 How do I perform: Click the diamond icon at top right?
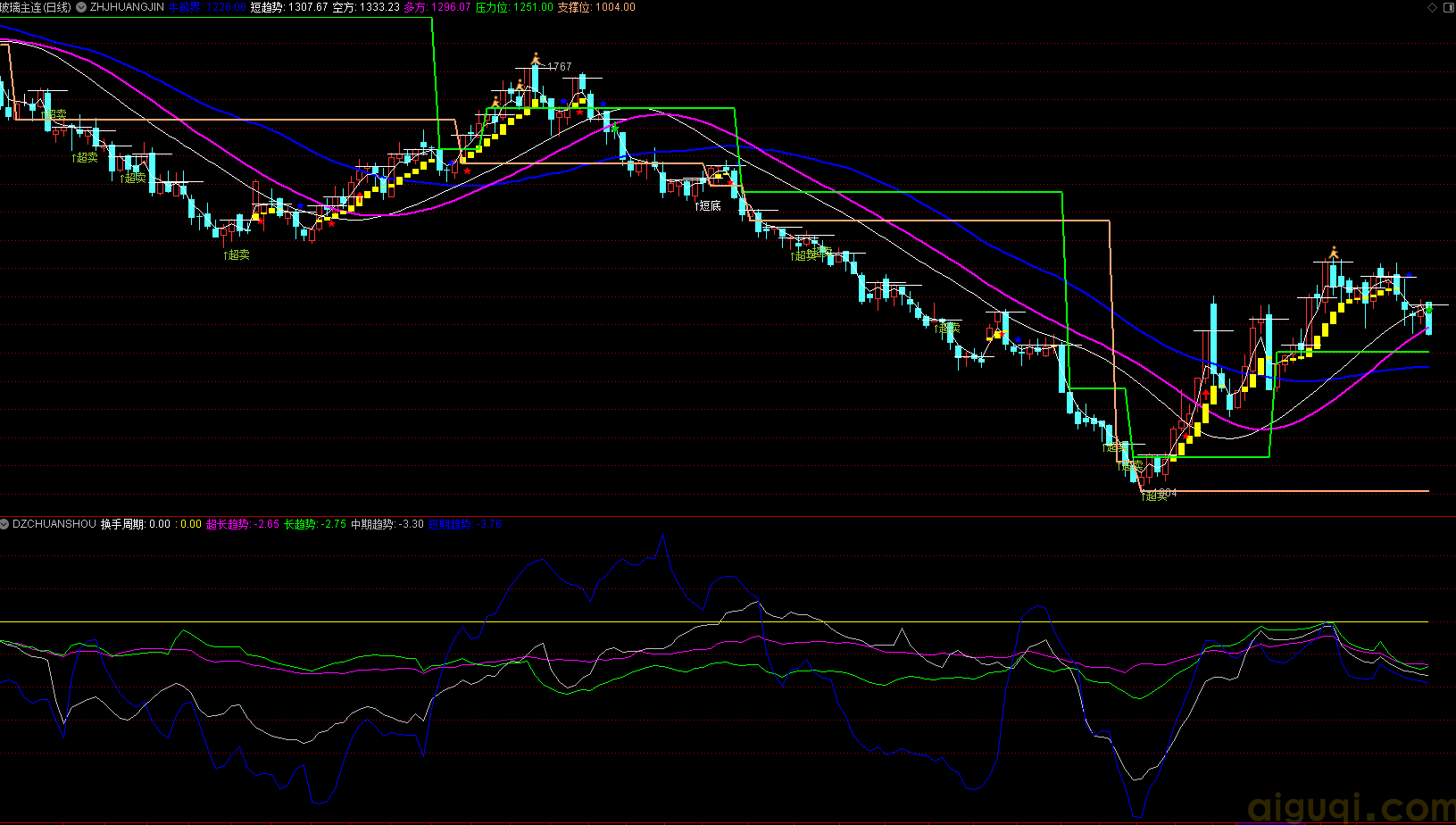[x=1433, y=7]
